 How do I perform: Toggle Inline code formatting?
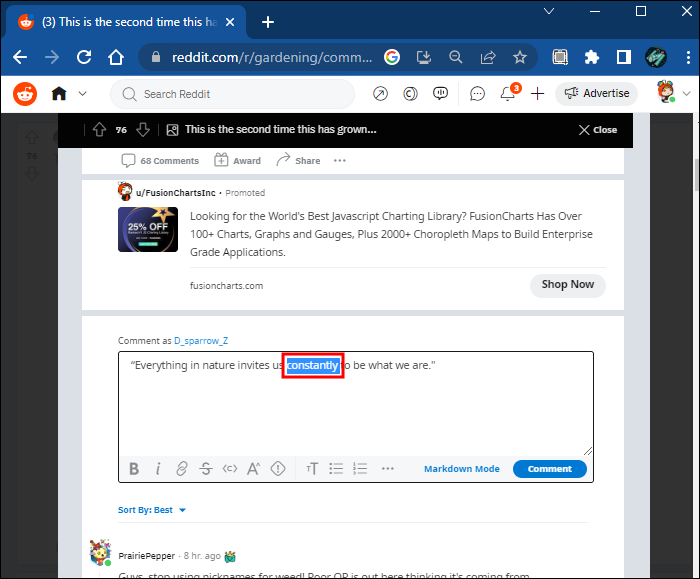[230, 468]
